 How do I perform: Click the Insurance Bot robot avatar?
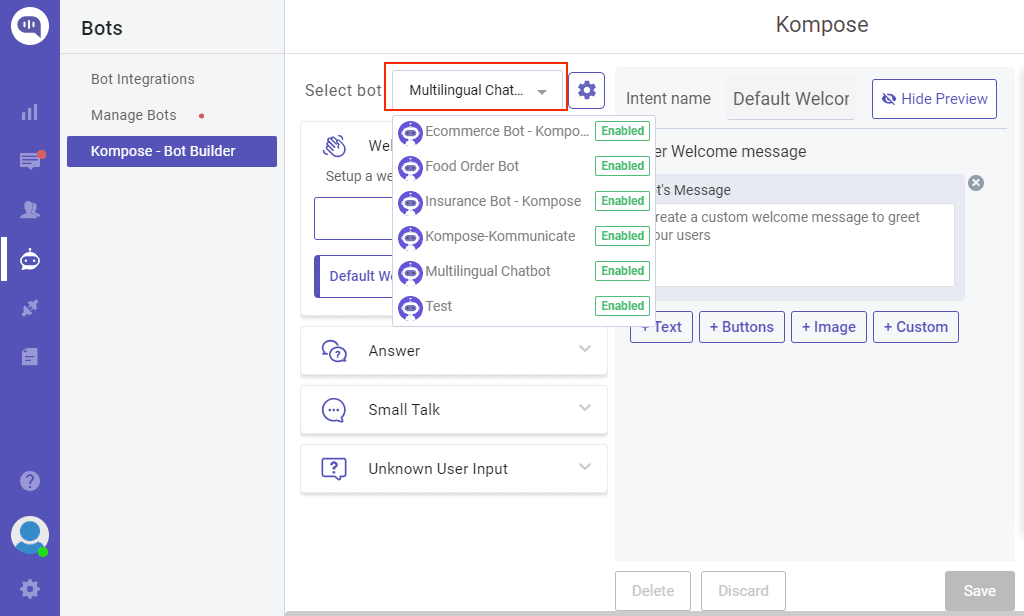(x=410, y=202)
